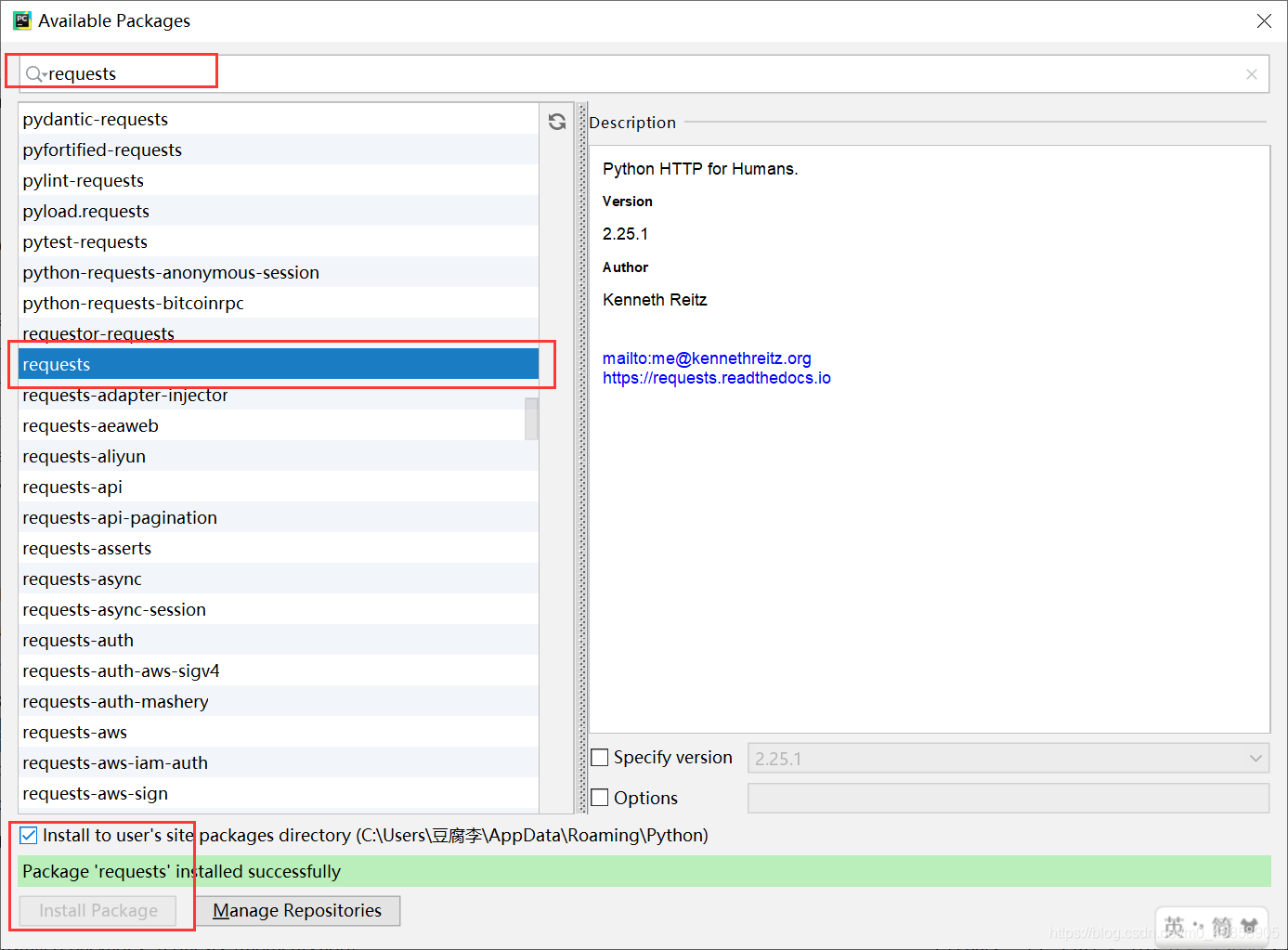Open the version 2.25.1 dropdown
The width and height of the screenshot is (1288, 950).
pos(1008,759)
